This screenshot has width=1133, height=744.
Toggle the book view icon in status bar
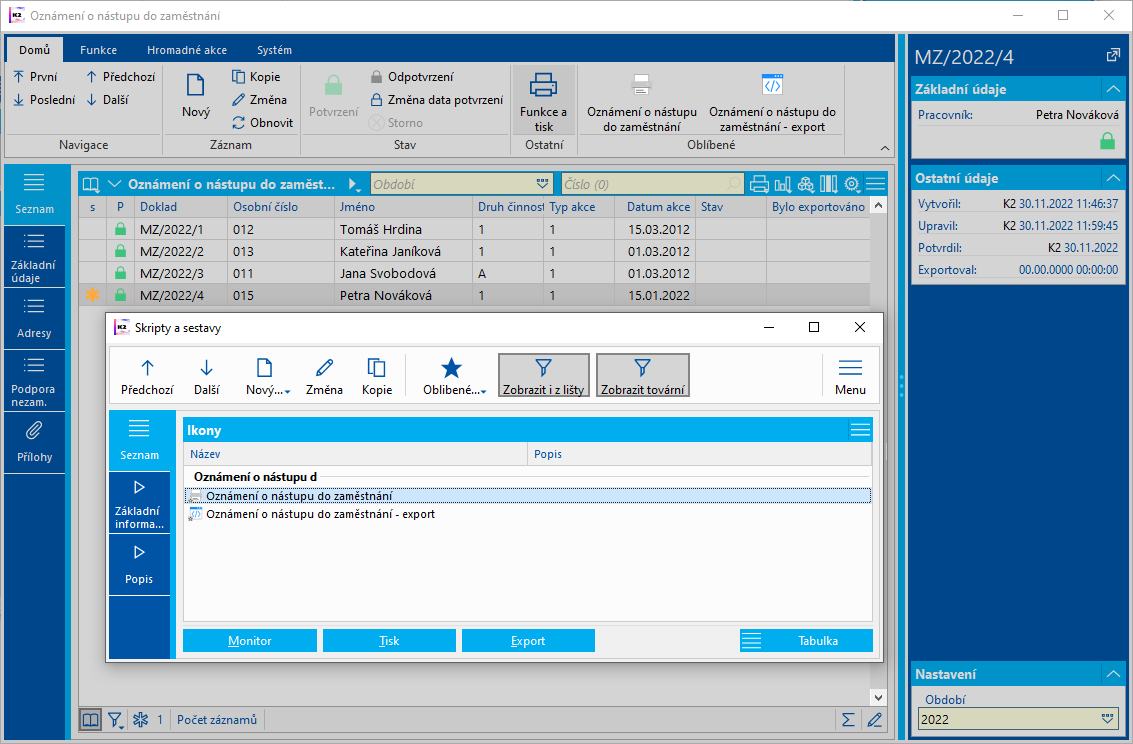(x=90, y=719)
